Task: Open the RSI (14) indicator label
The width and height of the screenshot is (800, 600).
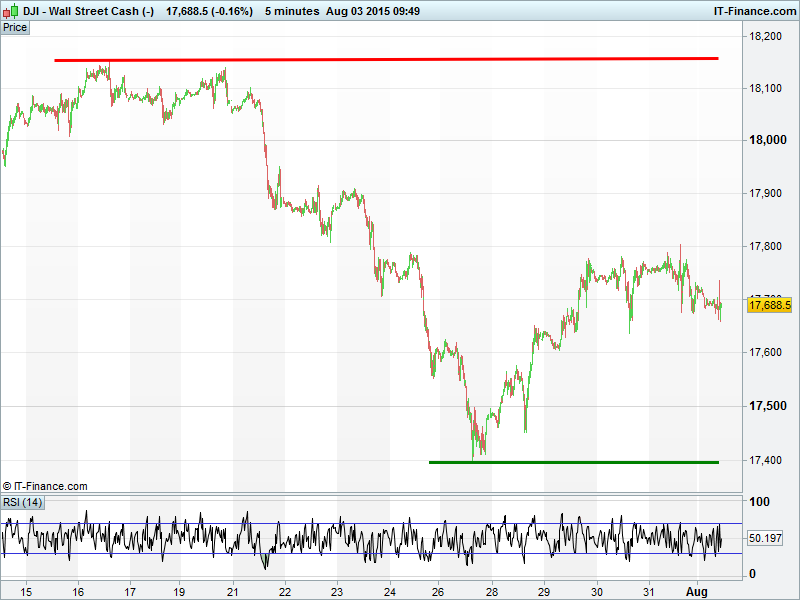Action: 22,503
